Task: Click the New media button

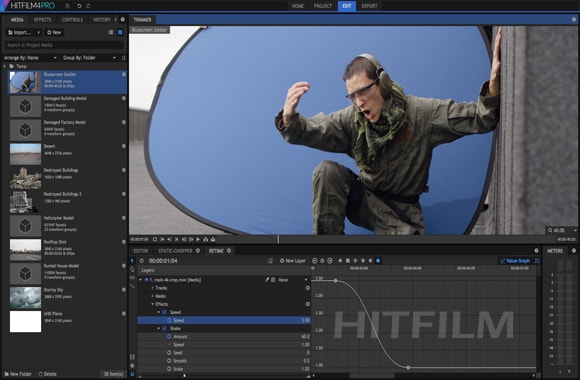Action: point(54,33)
